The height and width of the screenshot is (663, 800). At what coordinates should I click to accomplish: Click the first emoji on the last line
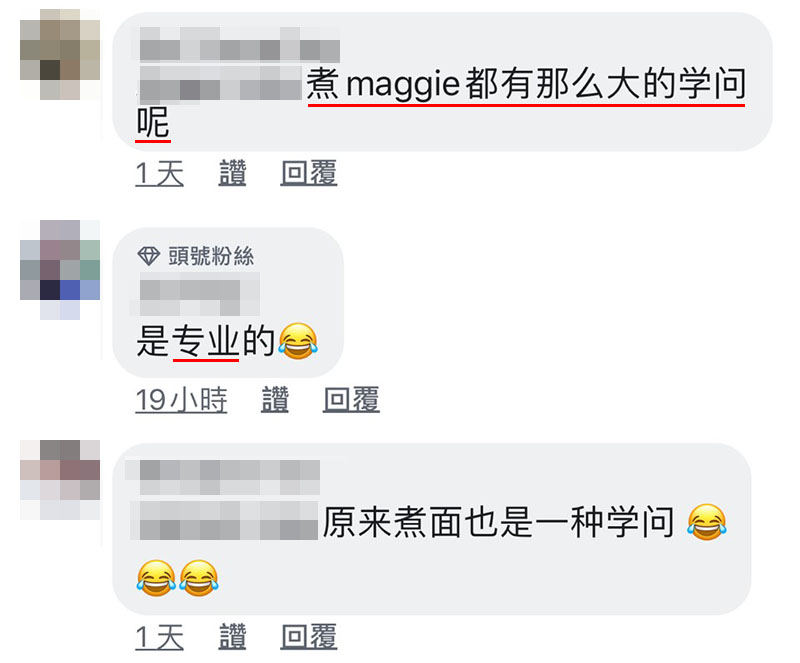156,578
